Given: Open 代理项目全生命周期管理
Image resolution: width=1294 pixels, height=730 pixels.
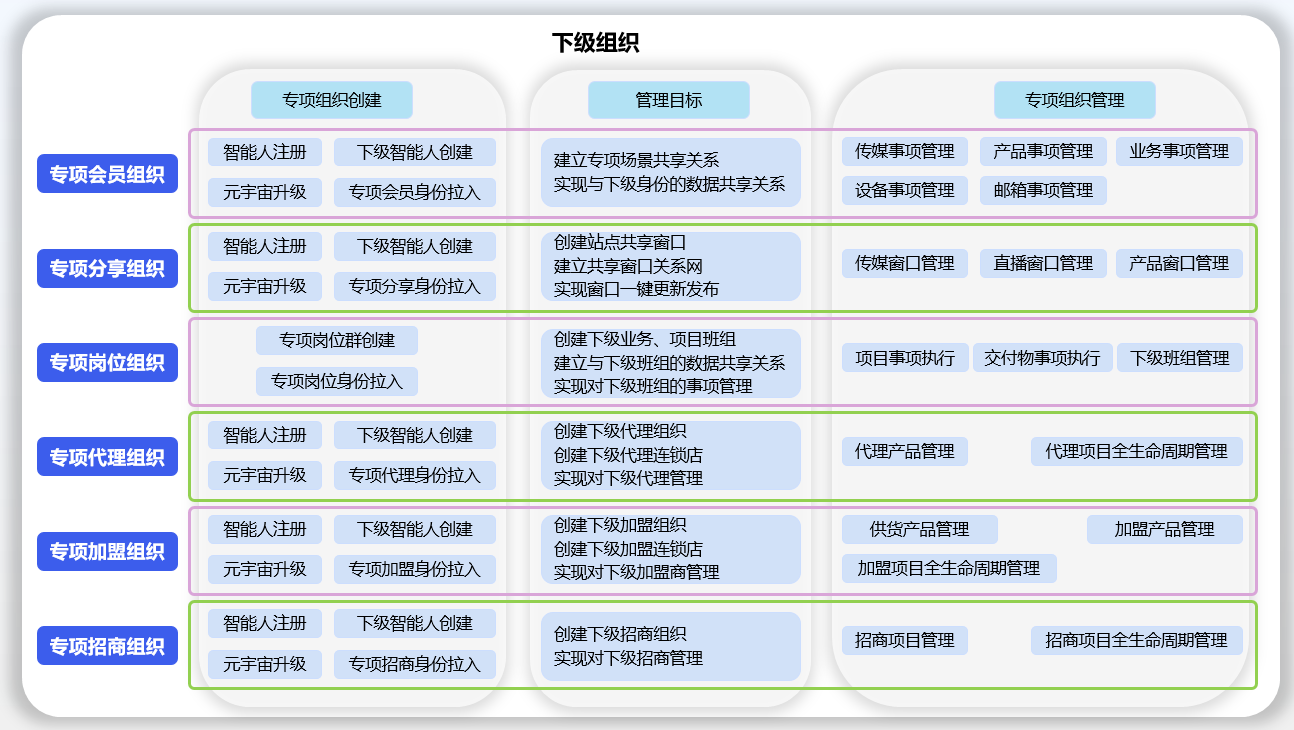Looking at the screenshot, I should point(1137,451).
